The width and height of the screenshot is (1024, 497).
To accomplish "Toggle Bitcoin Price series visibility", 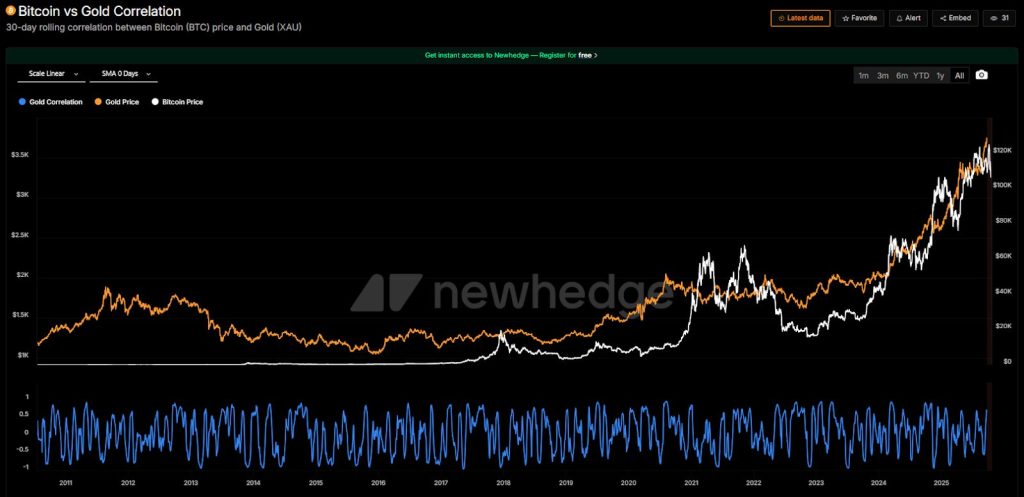I will (x=176, y=102).
